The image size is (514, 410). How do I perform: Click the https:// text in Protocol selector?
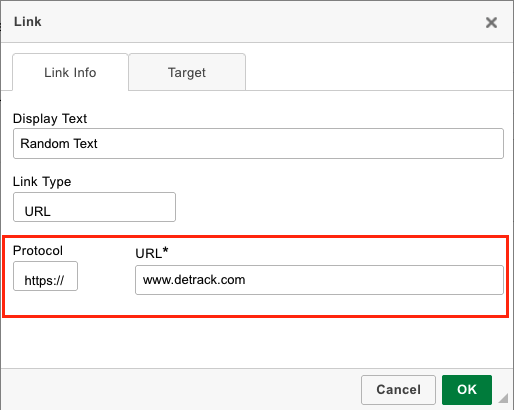tap(44, 280)
